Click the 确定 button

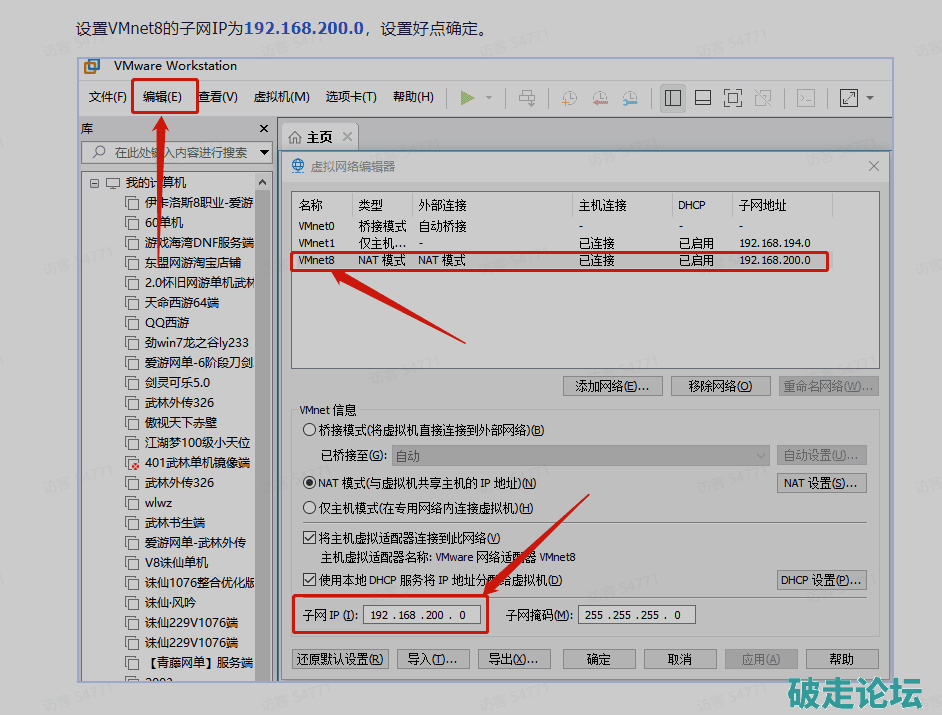click(x=599, y=659)
